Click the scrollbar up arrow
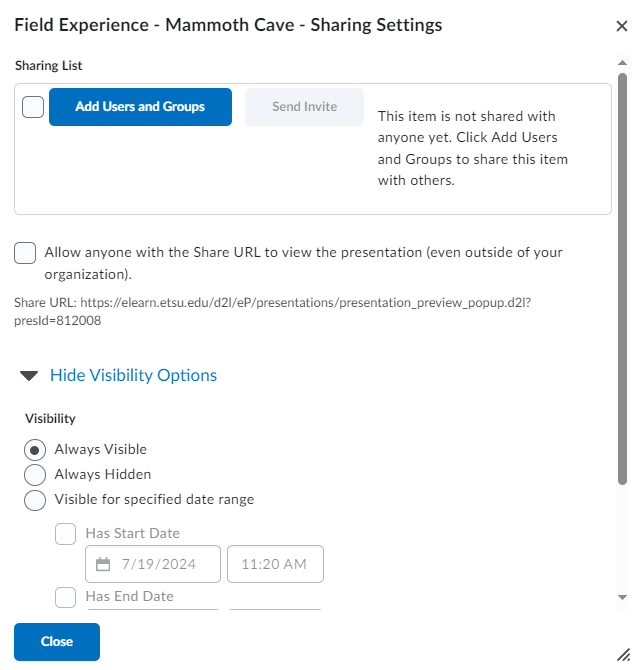Screen dimensions: 641x670 (622, 63)
